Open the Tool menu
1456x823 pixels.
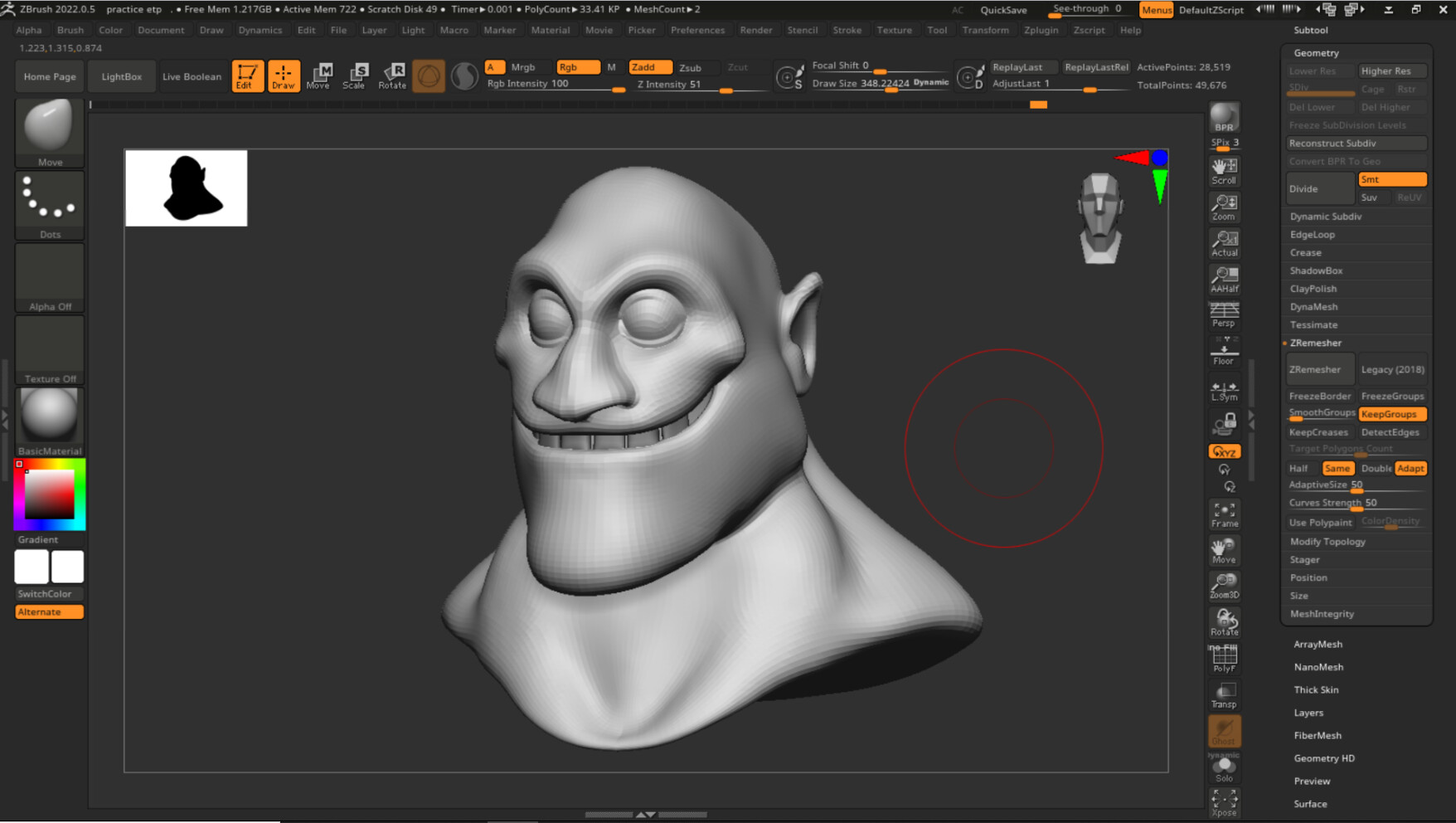pyautogui.click(x=937, y=30)
